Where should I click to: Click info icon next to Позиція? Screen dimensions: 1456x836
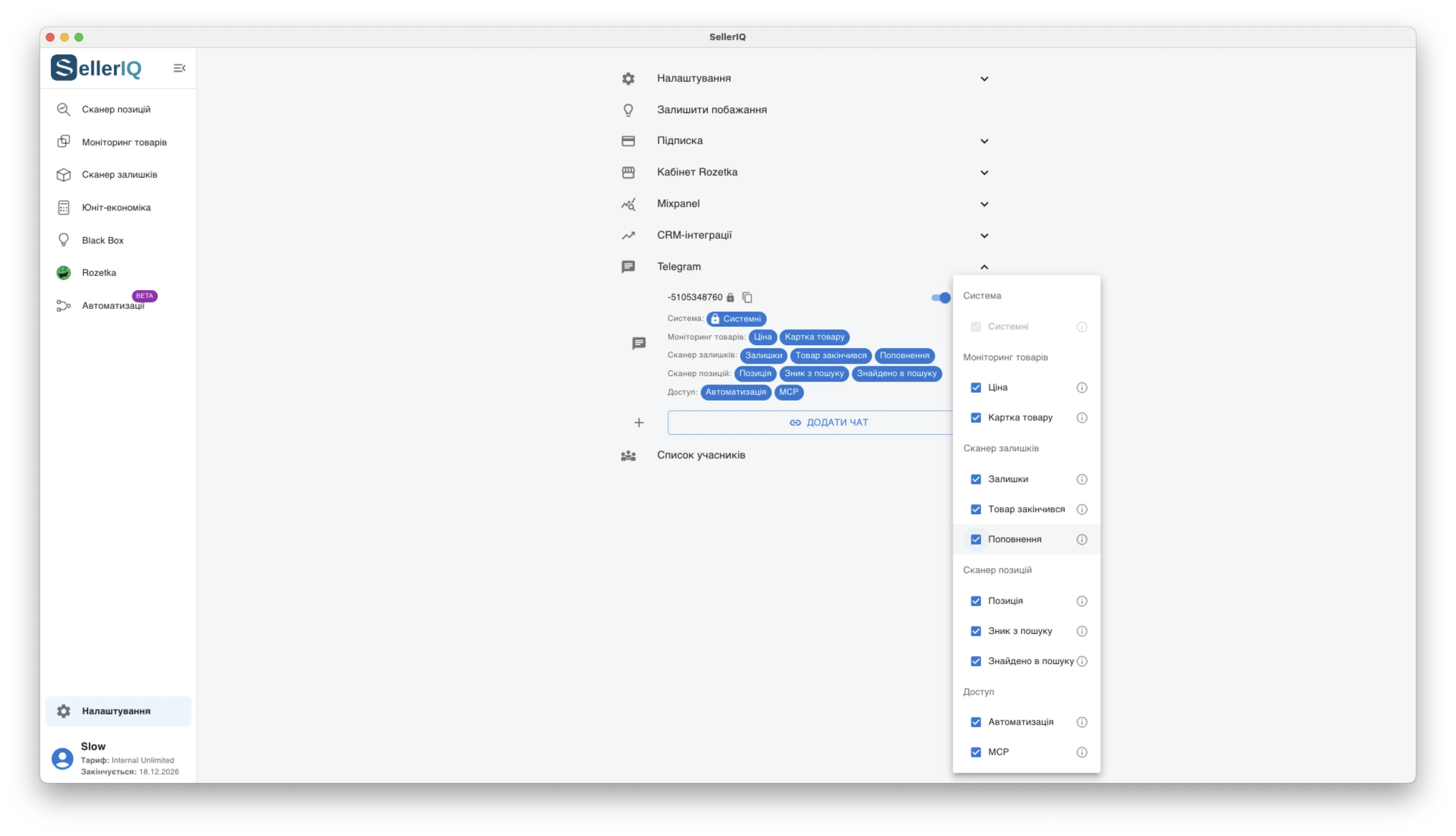click(x=1082, y=601)
